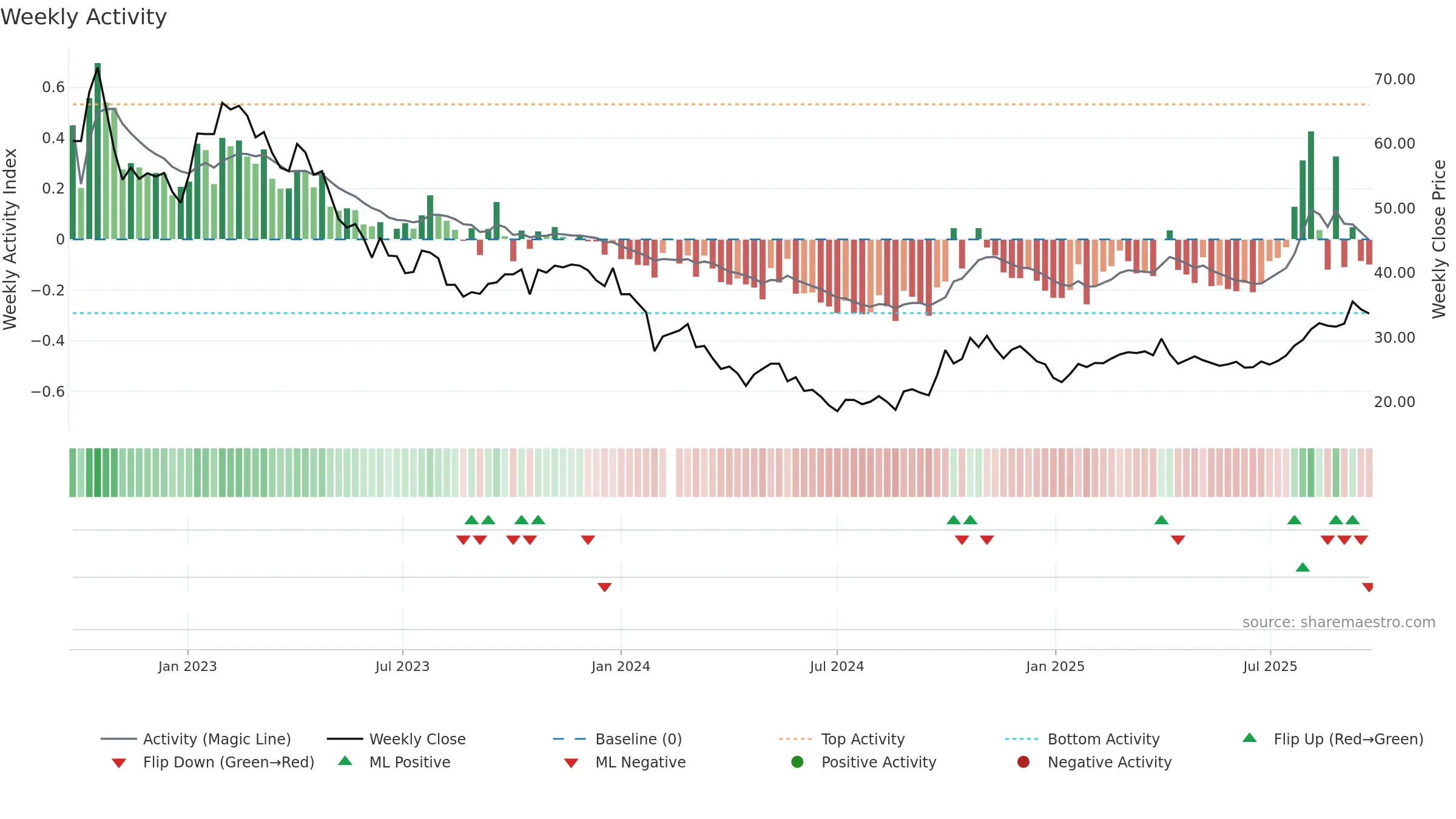The width and height of the screenshot is (1456, 819).
Task: Click the Jul 2025 x-axis label
Action: (x=1270, y=666)
